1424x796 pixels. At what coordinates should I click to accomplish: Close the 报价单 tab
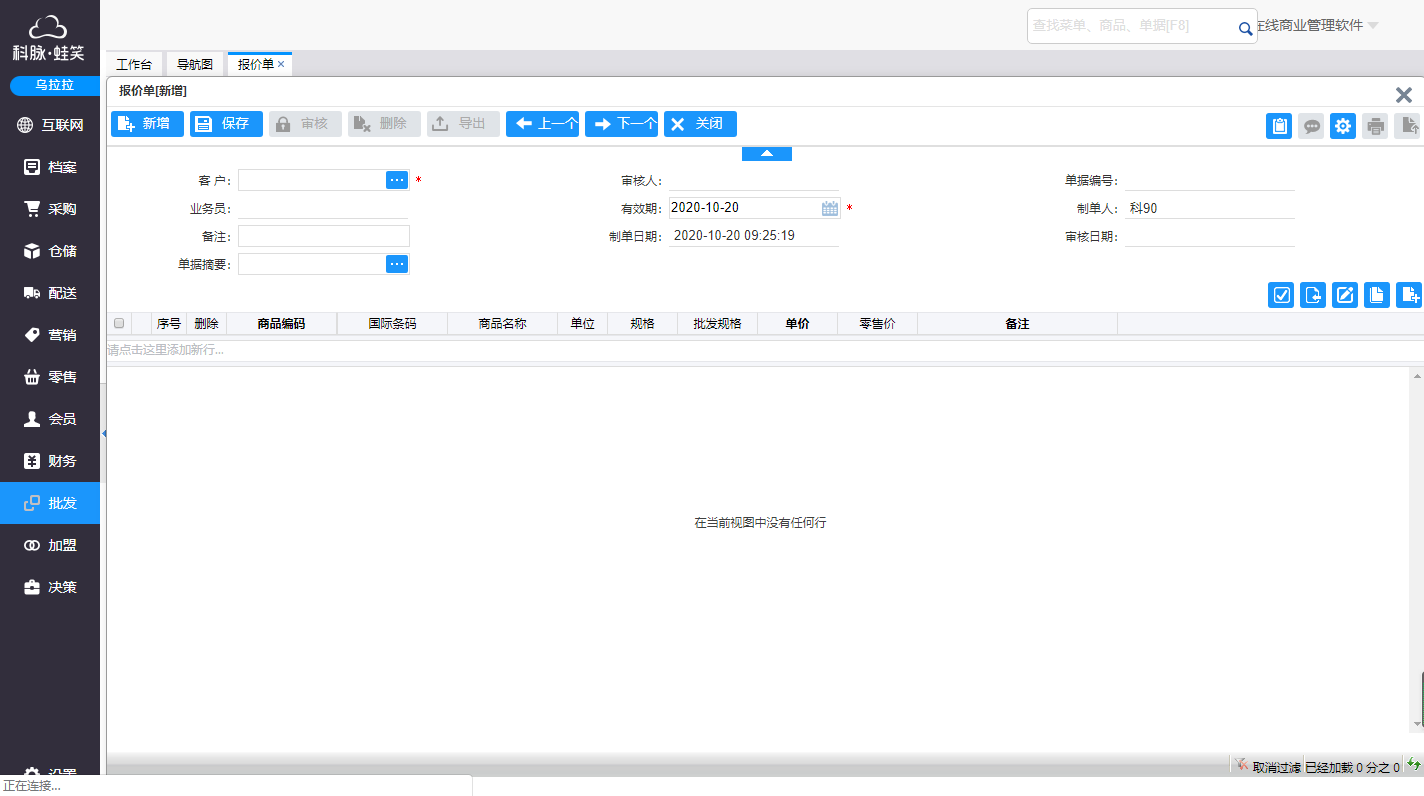(281, 64)
